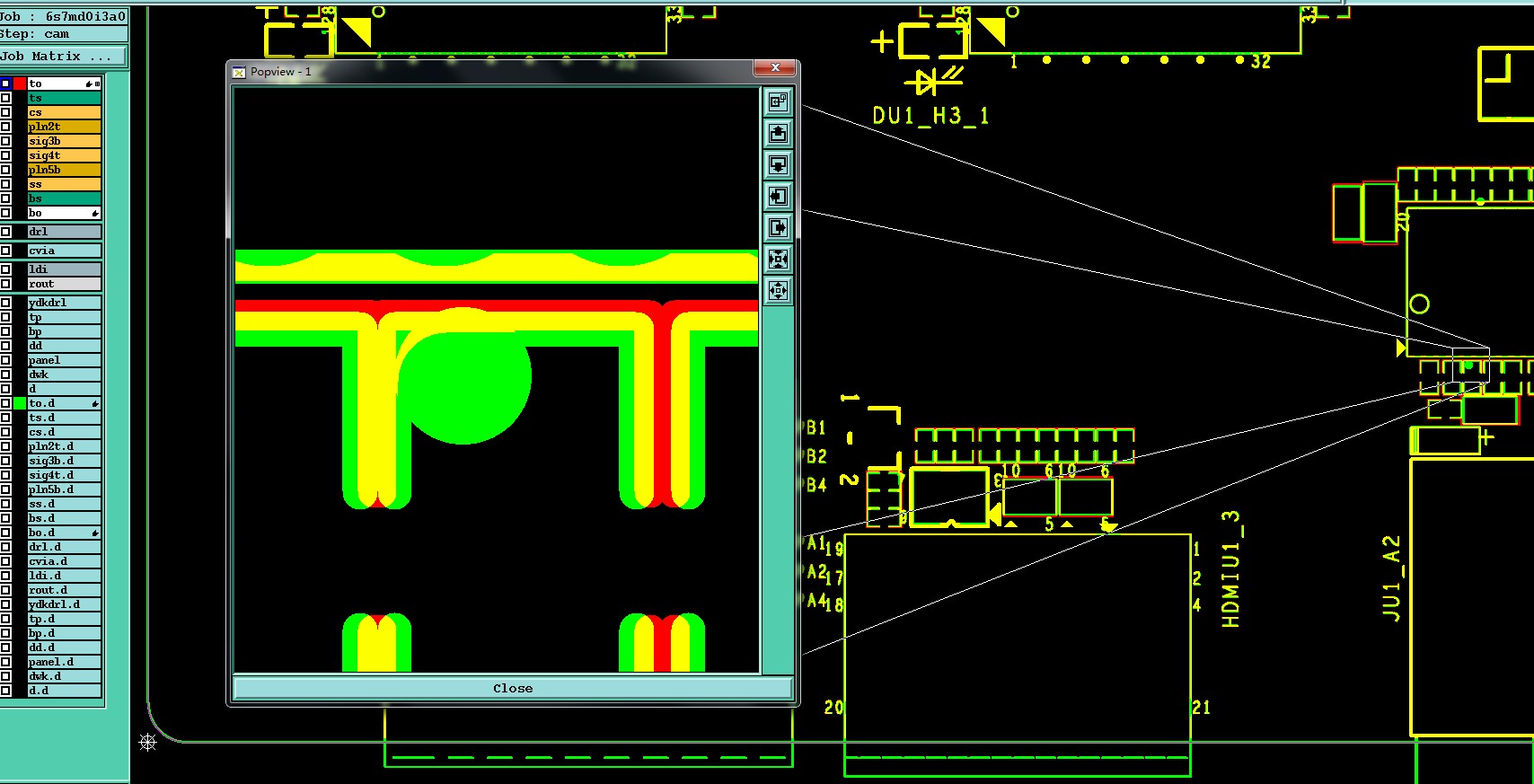Open the Job Matrix ... button
This screenshot has width=1534, height=784.
click(63, 56)
